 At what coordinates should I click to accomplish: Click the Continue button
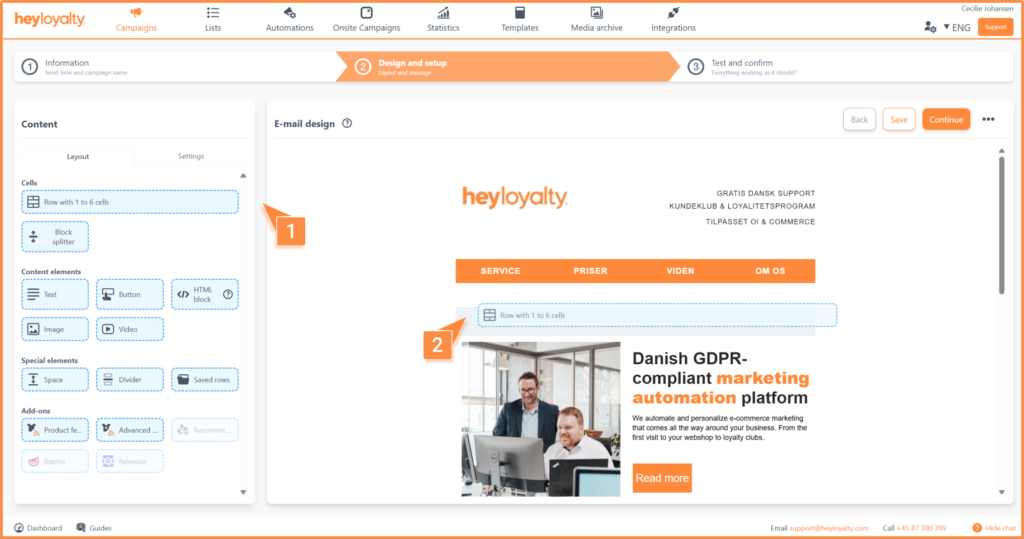click(x=945, y=120)
